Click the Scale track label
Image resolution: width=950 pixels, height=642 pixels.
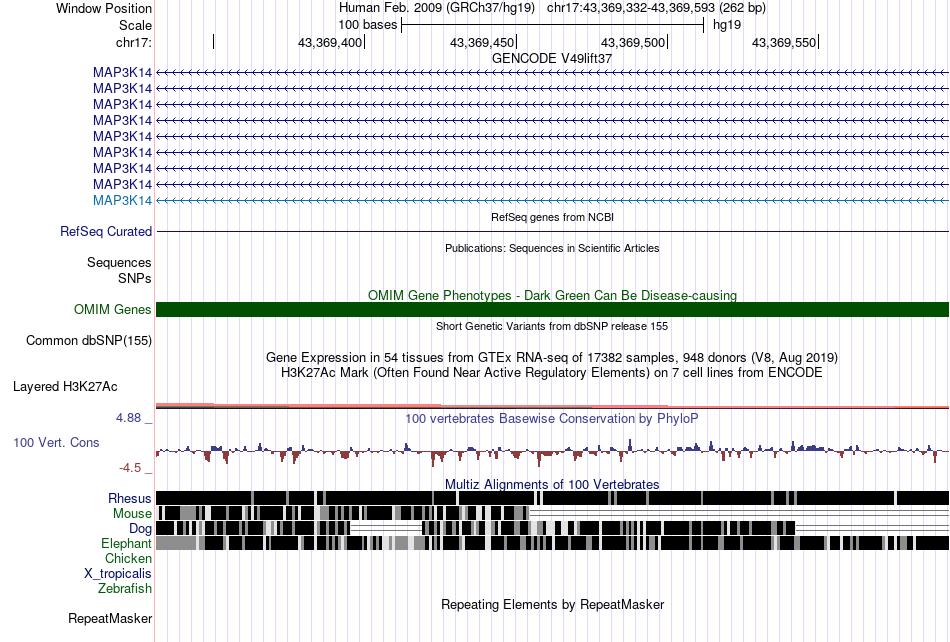coord(135,25)
